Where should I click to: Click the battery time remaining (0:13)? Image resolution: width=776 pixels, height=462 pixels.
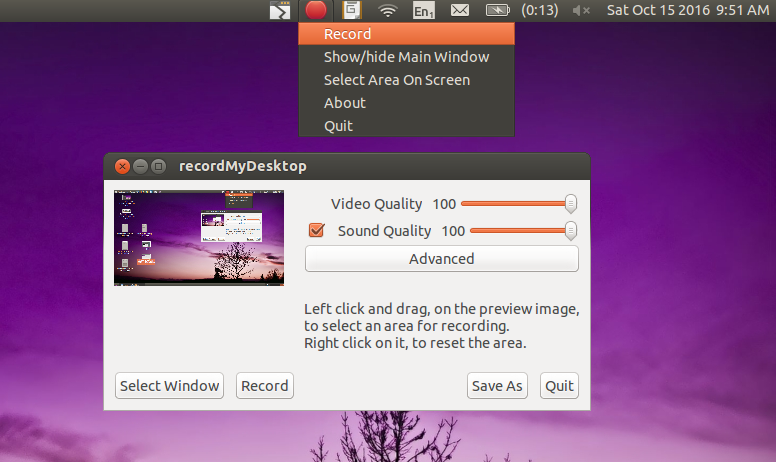click(x=539, y=10)
